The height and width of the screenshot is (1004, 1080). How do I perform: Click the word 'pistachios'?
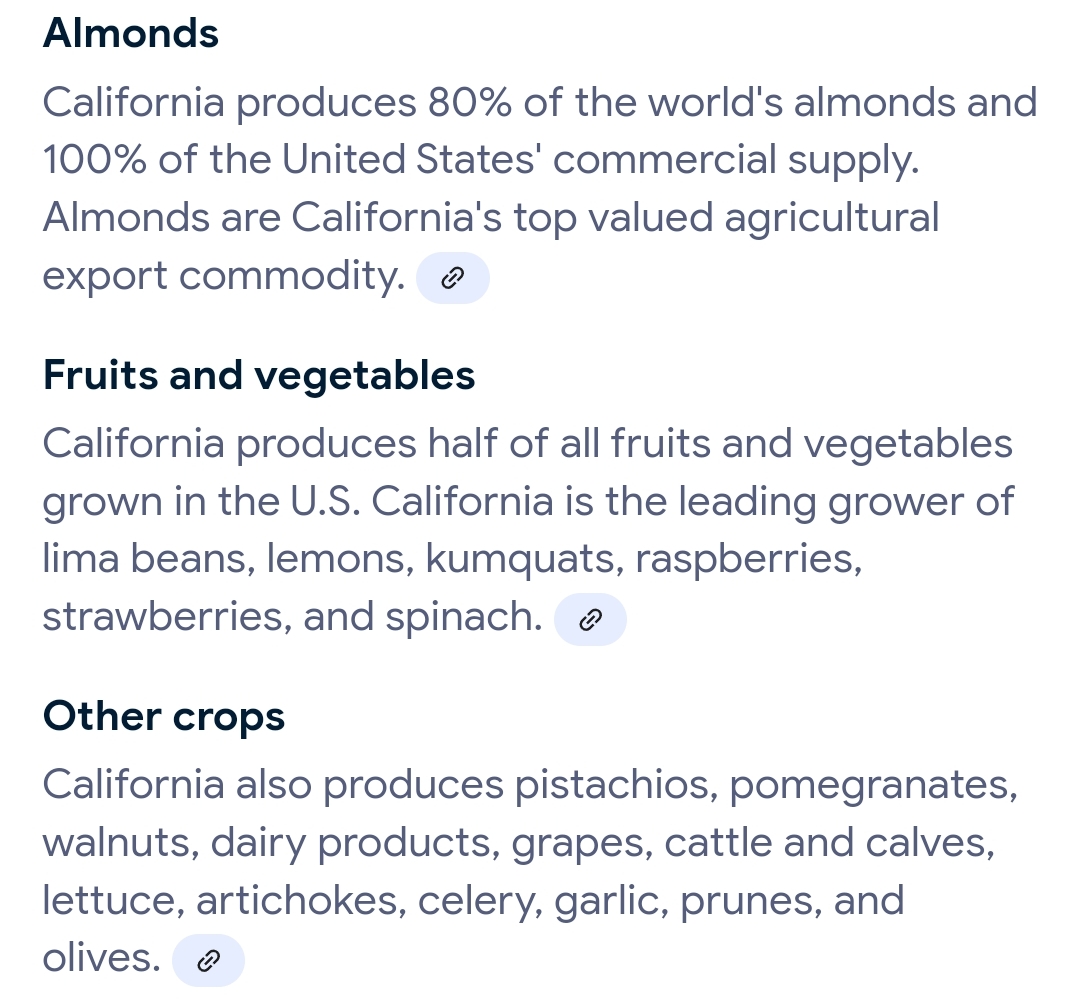612,785
